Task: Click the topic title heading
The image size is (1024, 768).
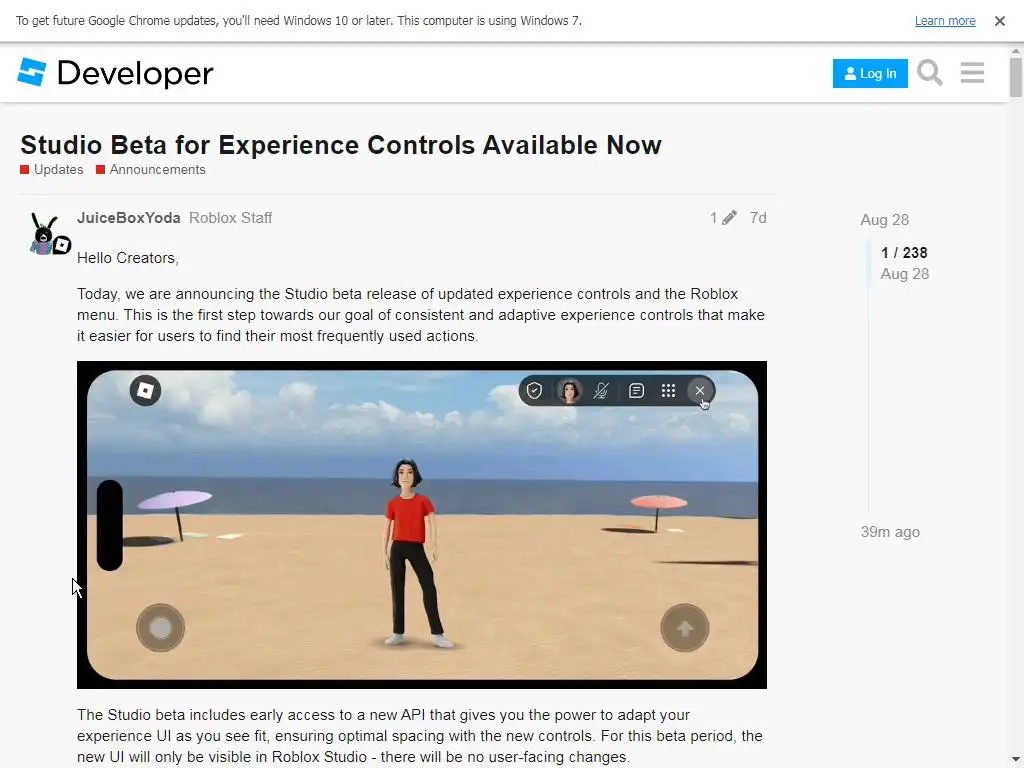Action: pos(341,145)
